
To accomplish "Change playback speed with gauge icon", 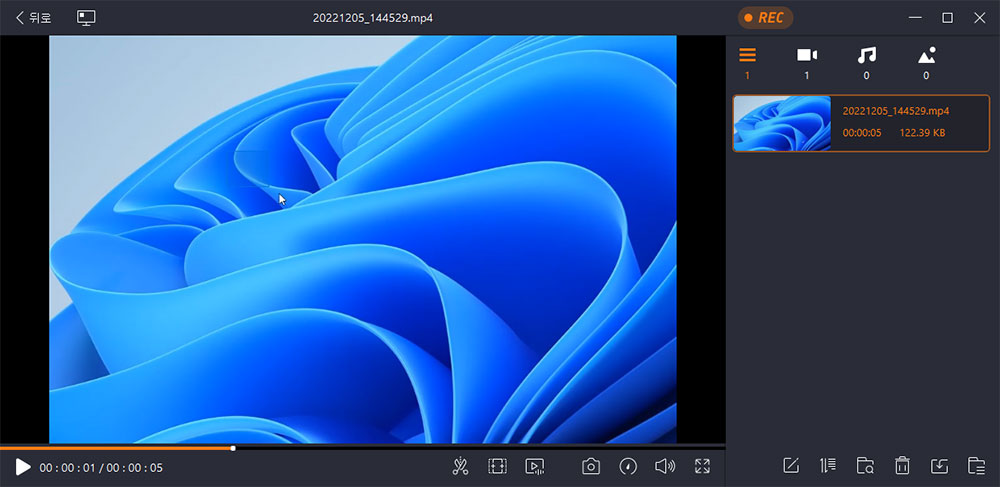I will point(628,467).
